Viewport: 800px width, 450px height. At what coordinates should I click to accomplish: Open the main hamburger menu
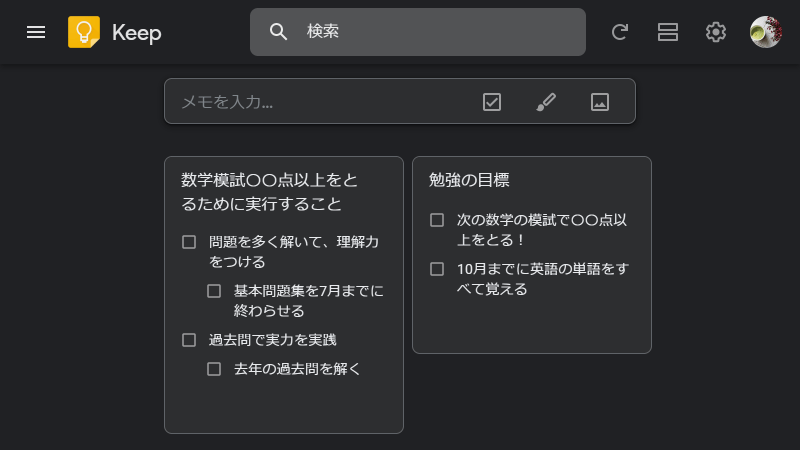coord(36,32)
